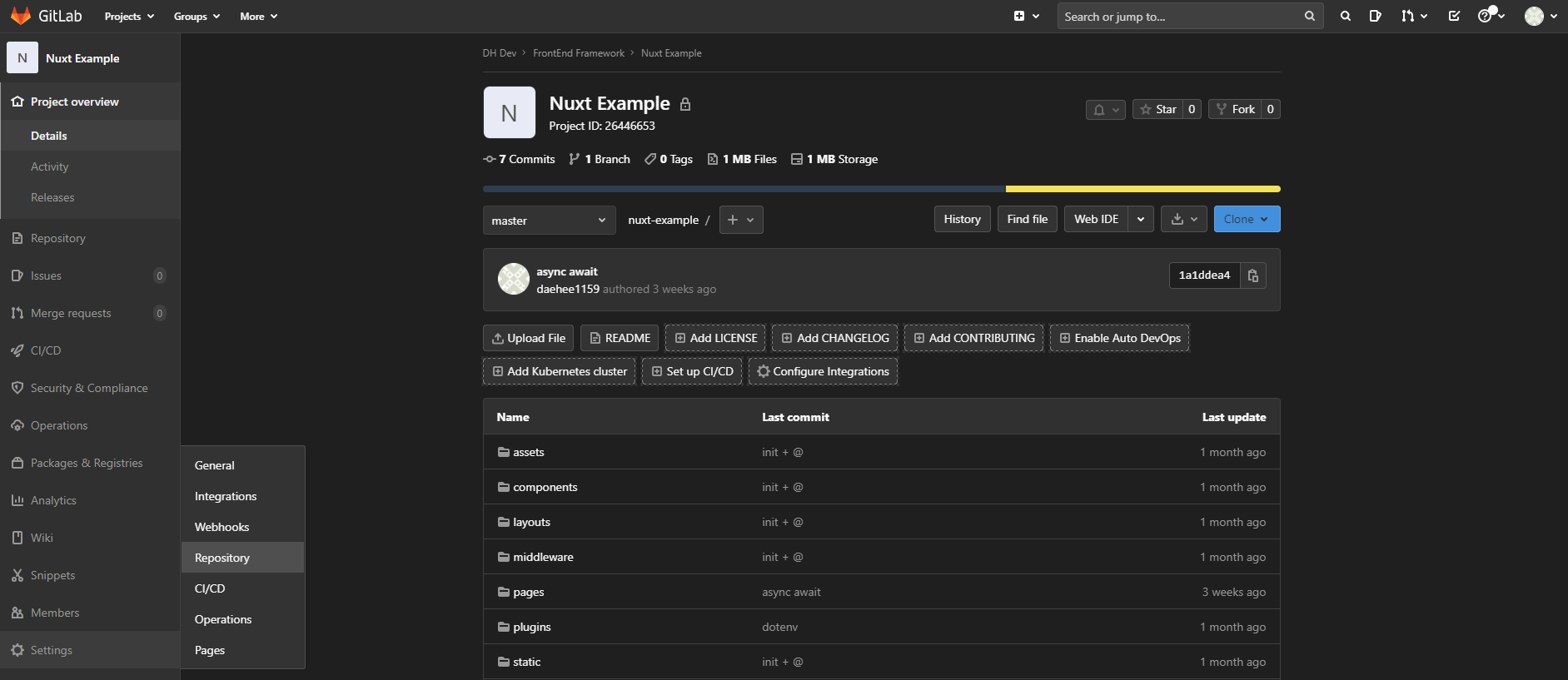Open the To-Do list checkmark icon
Screen dimensions: 1568x680
tap(1454, 17)
